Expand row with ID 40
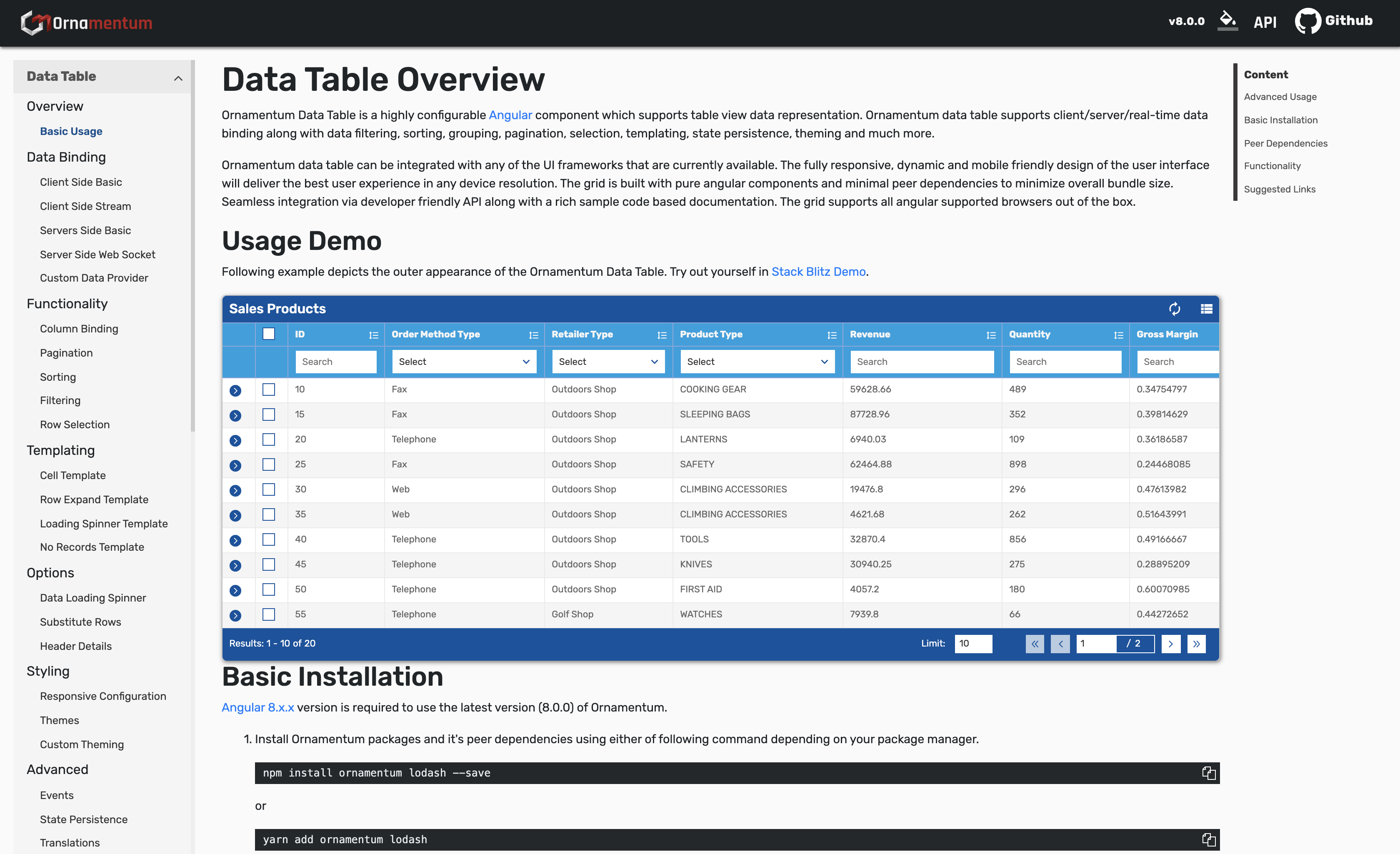Screen dimensions: 1400x854 point(235,540)
